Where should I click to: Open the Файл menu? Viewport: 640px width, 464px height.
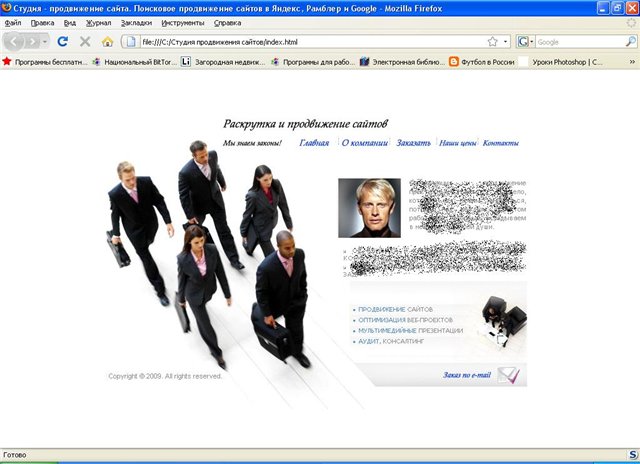(13, 23)
